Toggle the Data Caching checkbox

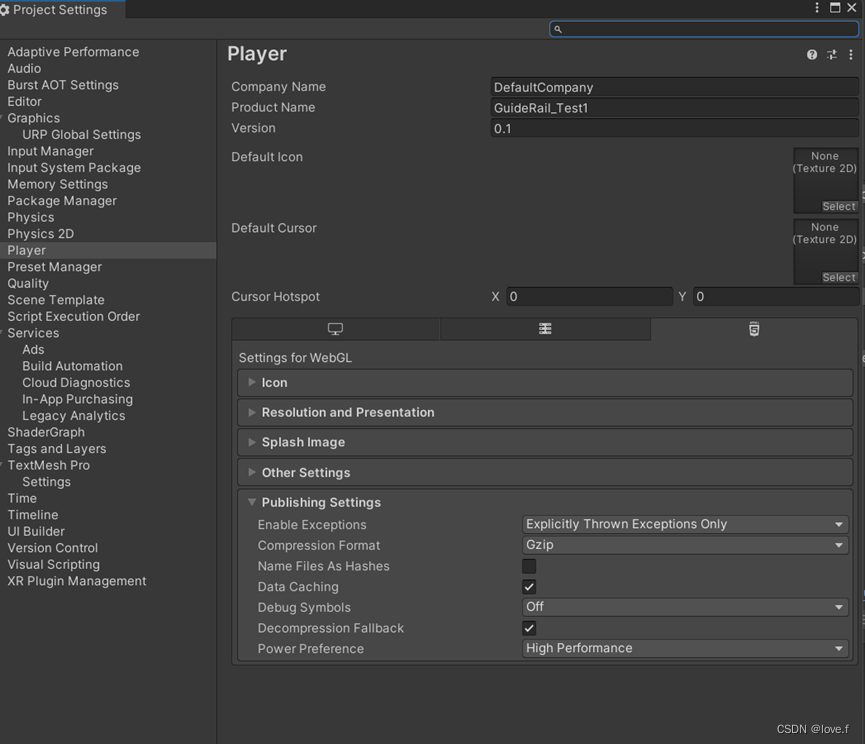pyautogui.click(x=529, y=587)
